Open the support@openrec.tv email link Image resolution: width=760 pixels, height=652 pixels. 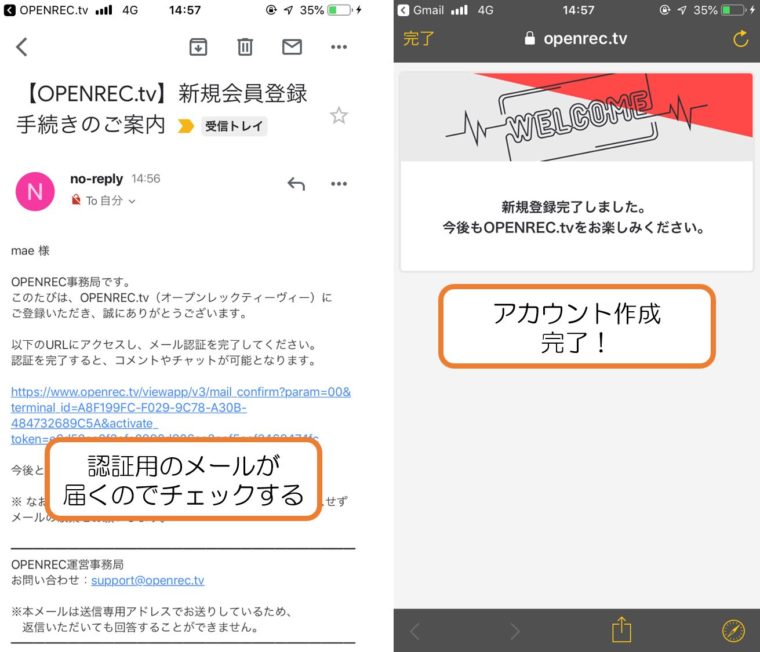pos(148,580)
